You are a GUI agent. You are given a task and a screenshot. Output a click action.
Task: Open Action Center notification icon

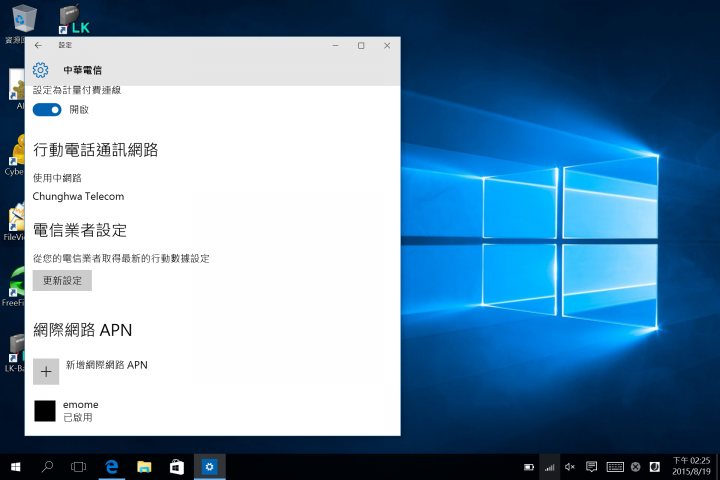pyautogui.click(x=591, y=467)
